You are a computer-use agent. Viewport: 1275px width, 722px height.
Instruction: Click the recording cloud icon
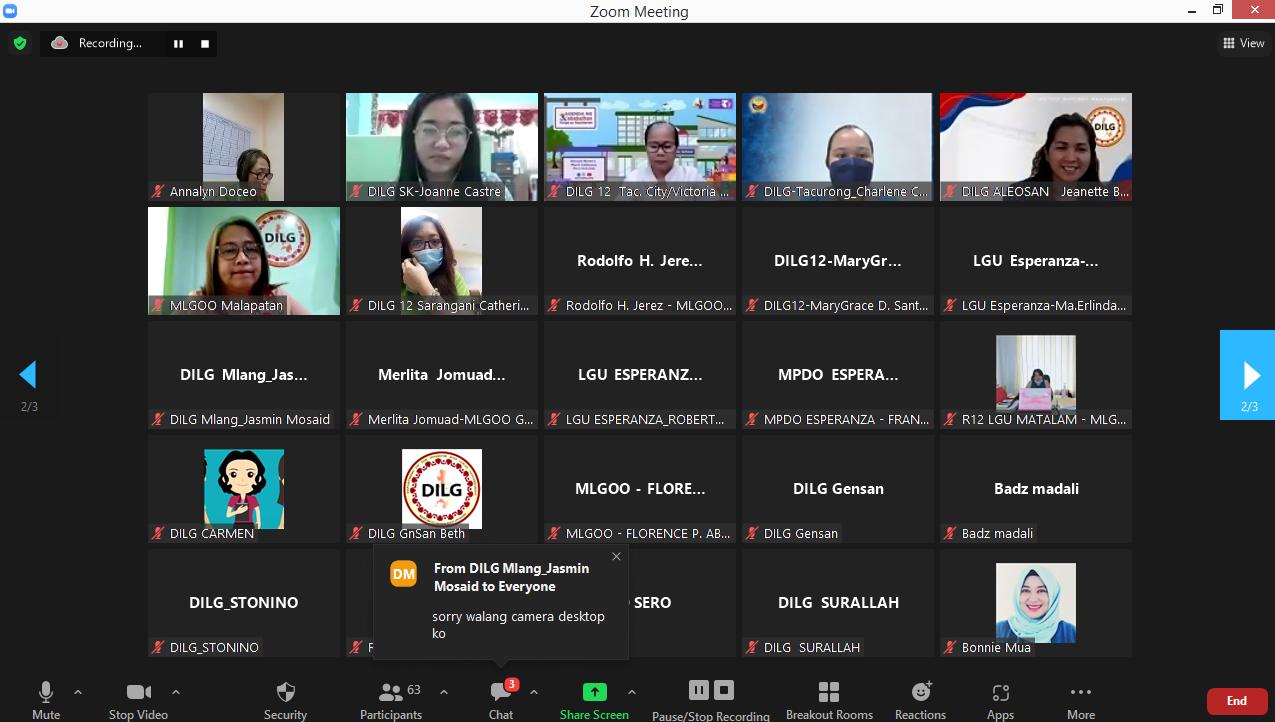pos(59,43)
